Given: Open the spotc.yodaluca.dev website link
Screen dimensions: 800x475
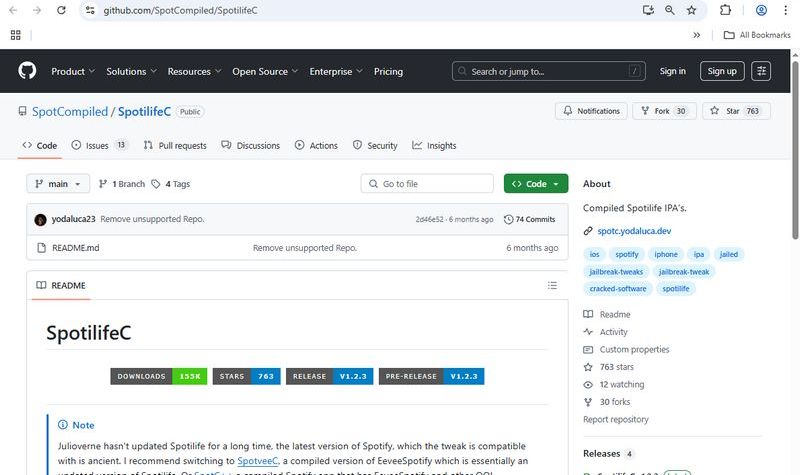Looking at the screenshot, I should [634, 231].
